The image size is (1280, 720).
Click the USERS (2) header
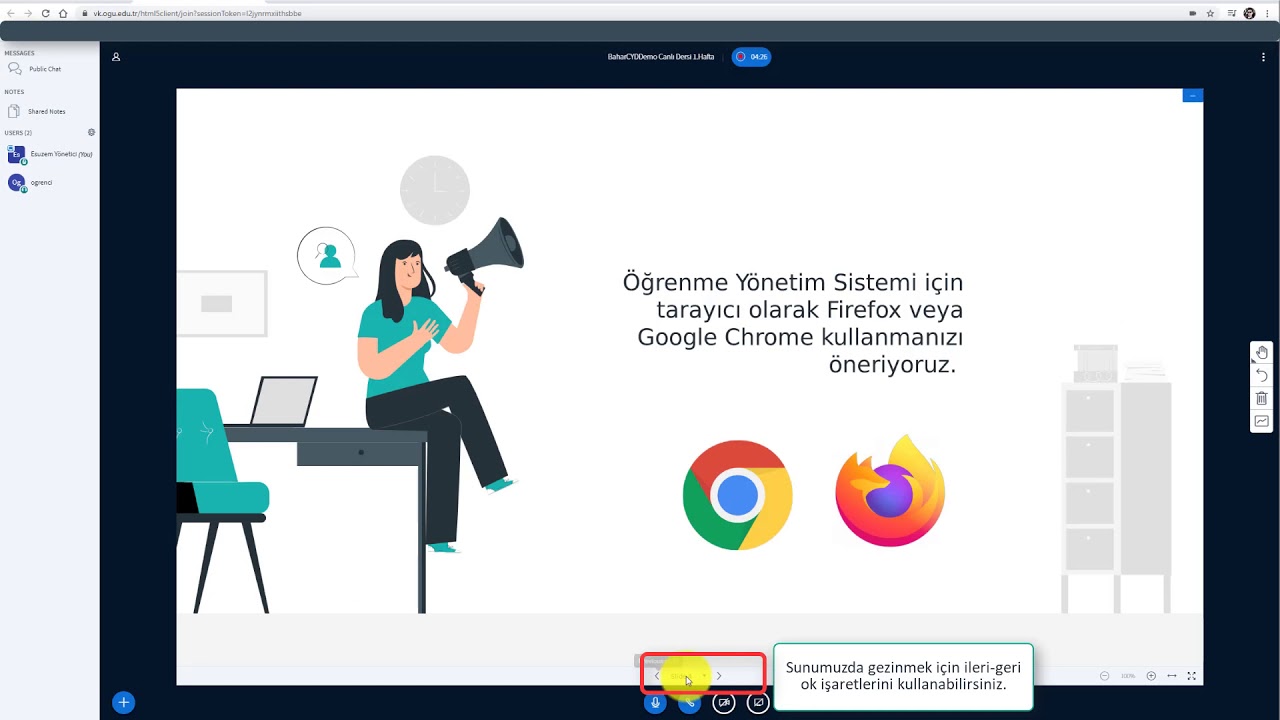pyautogui.click(x=18, y=132)
